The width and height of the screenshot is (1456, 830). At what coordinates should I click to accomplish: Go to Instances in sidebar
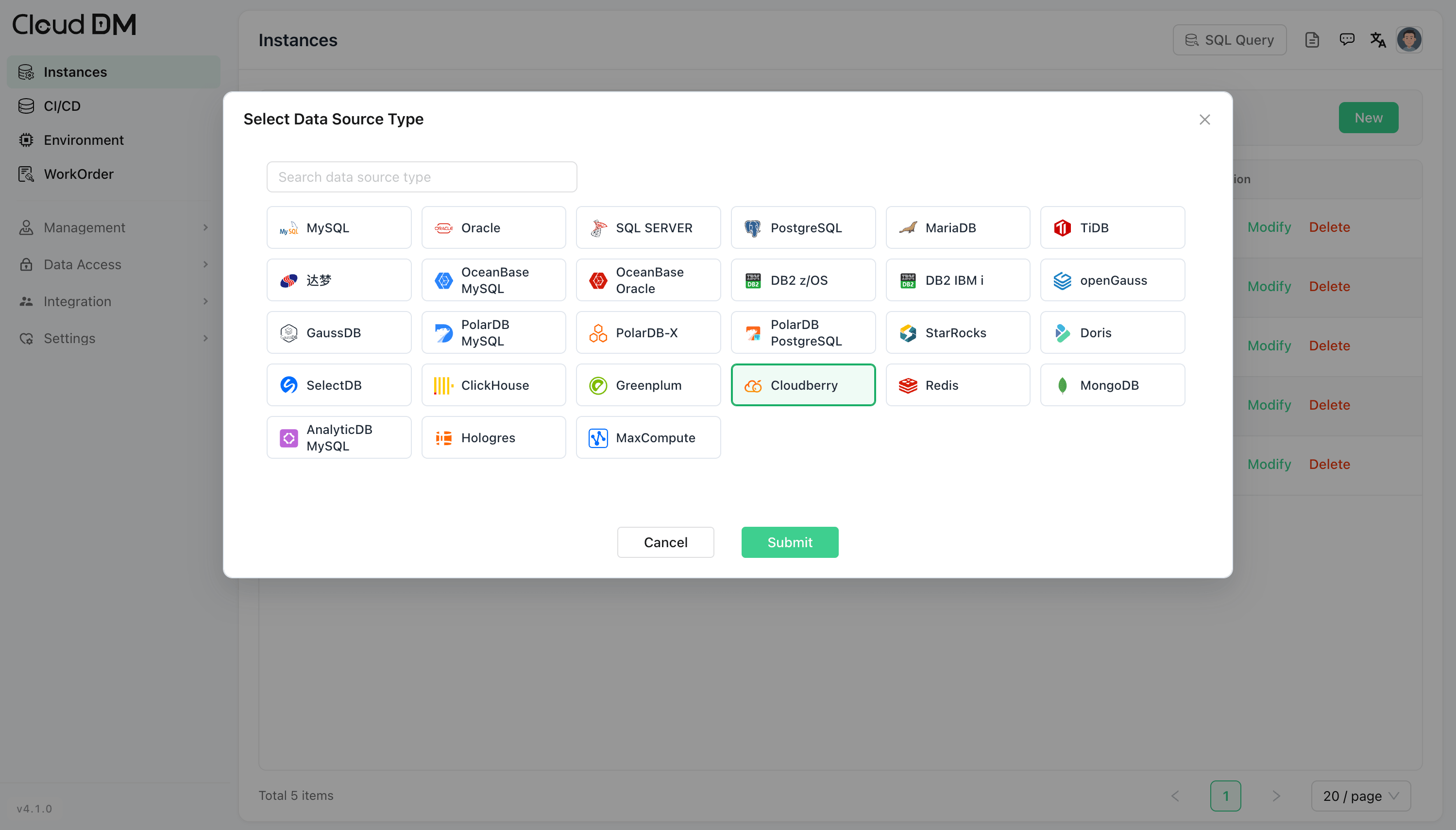pyautogui.click(x=114, y=72)
